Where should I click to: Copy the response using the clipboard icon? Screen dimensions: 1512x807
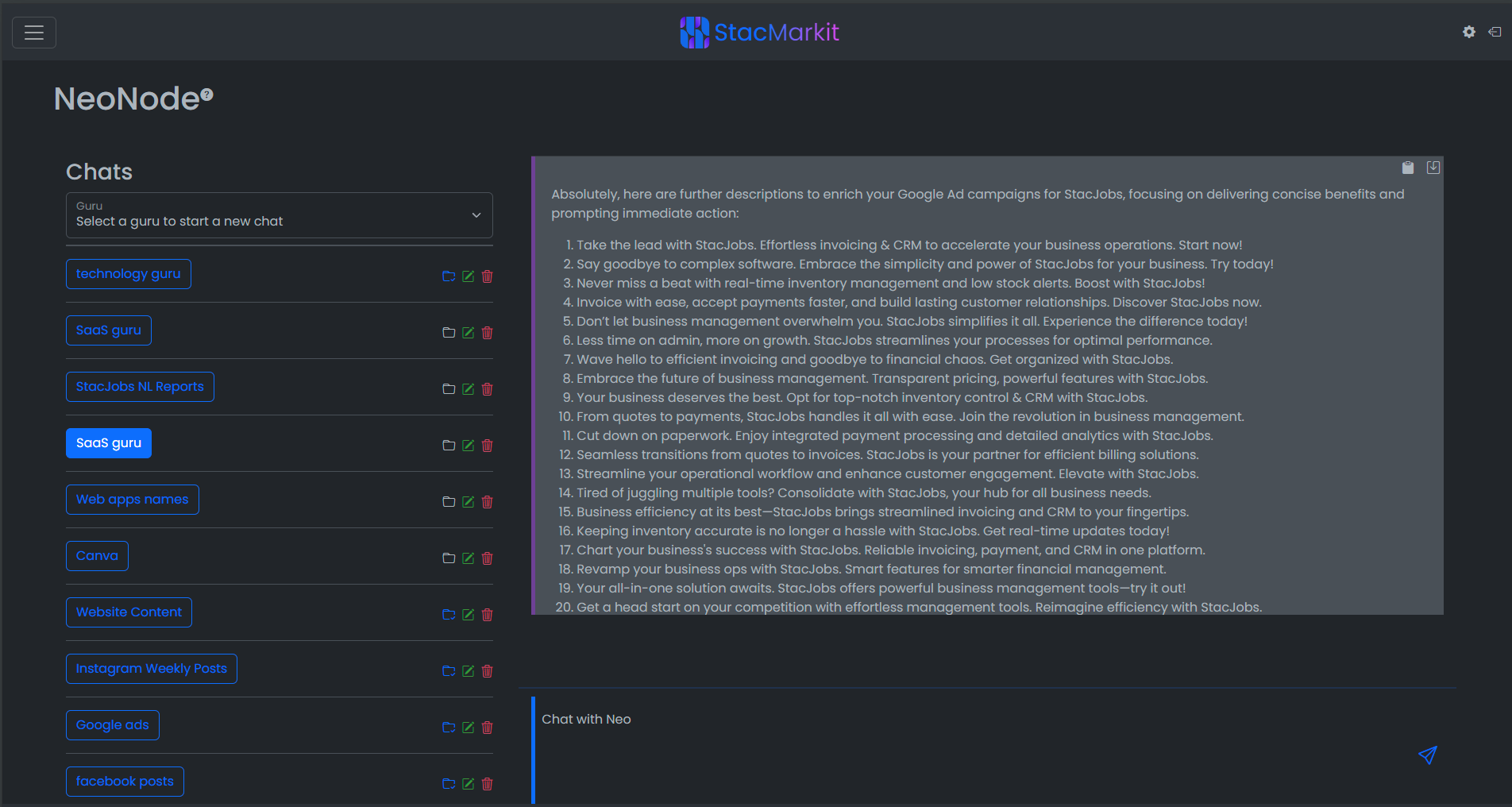pyautogui.click(x=1407, y=168)
